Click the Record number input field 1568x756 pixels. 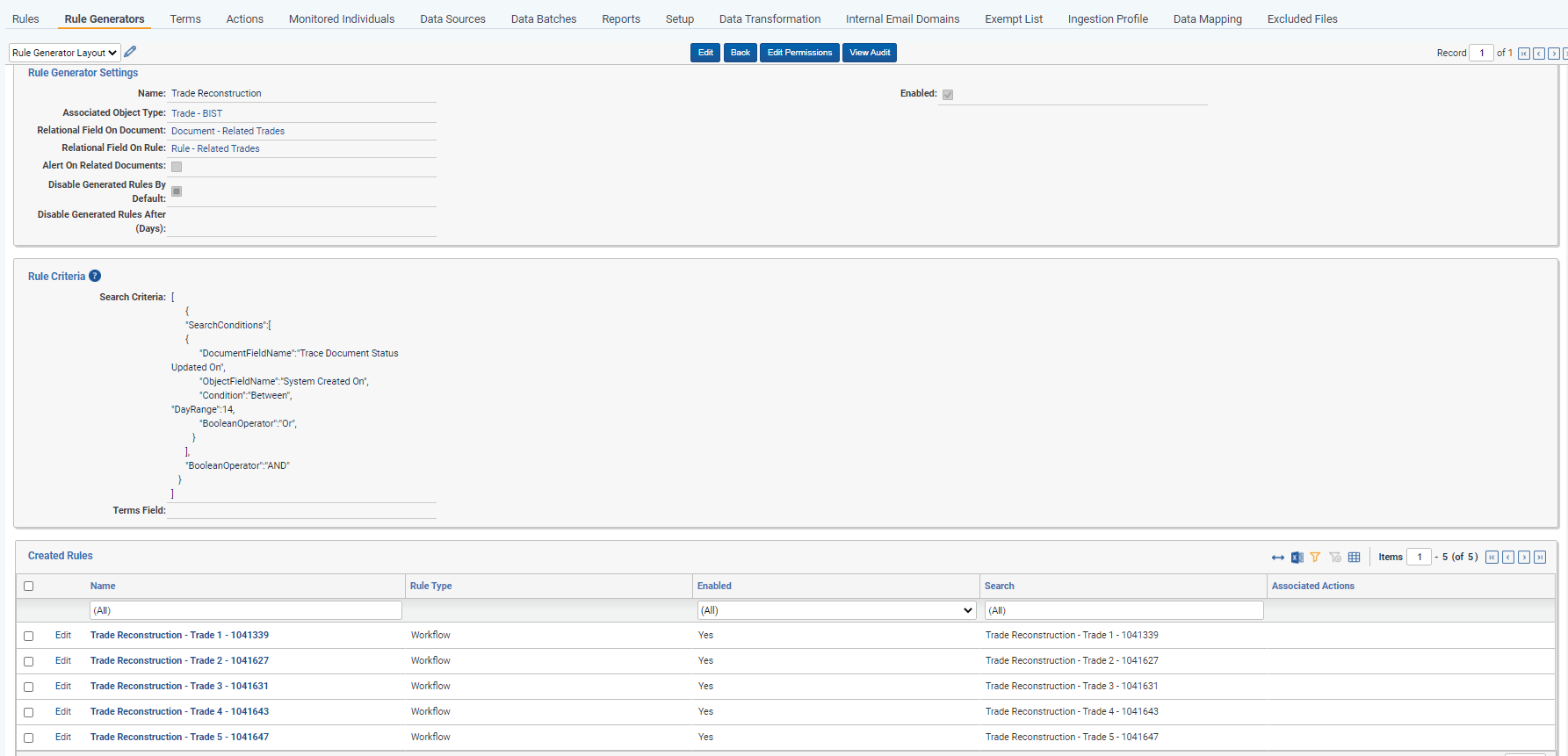1481,53
